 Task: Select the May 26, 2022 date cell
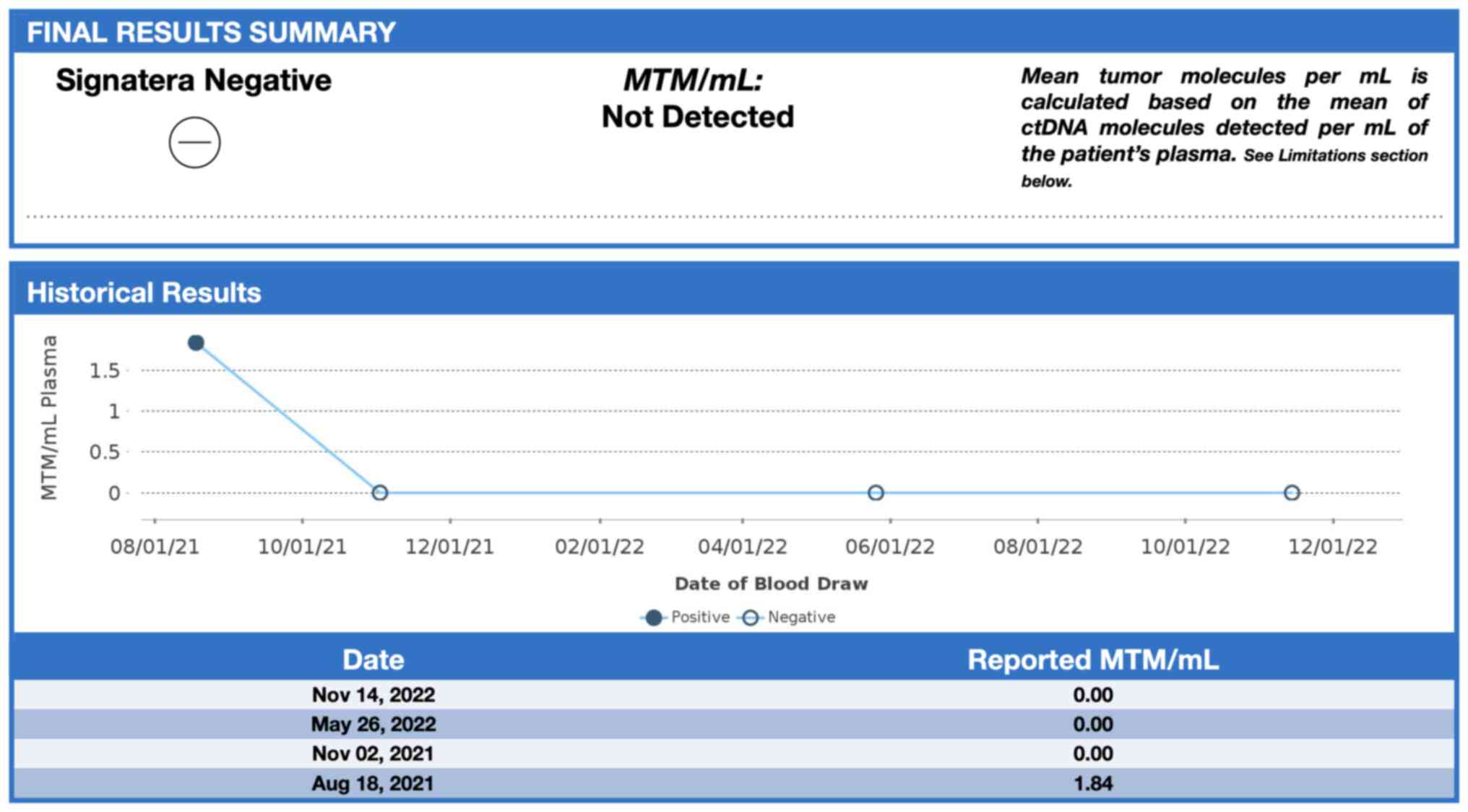click(373, 724)
